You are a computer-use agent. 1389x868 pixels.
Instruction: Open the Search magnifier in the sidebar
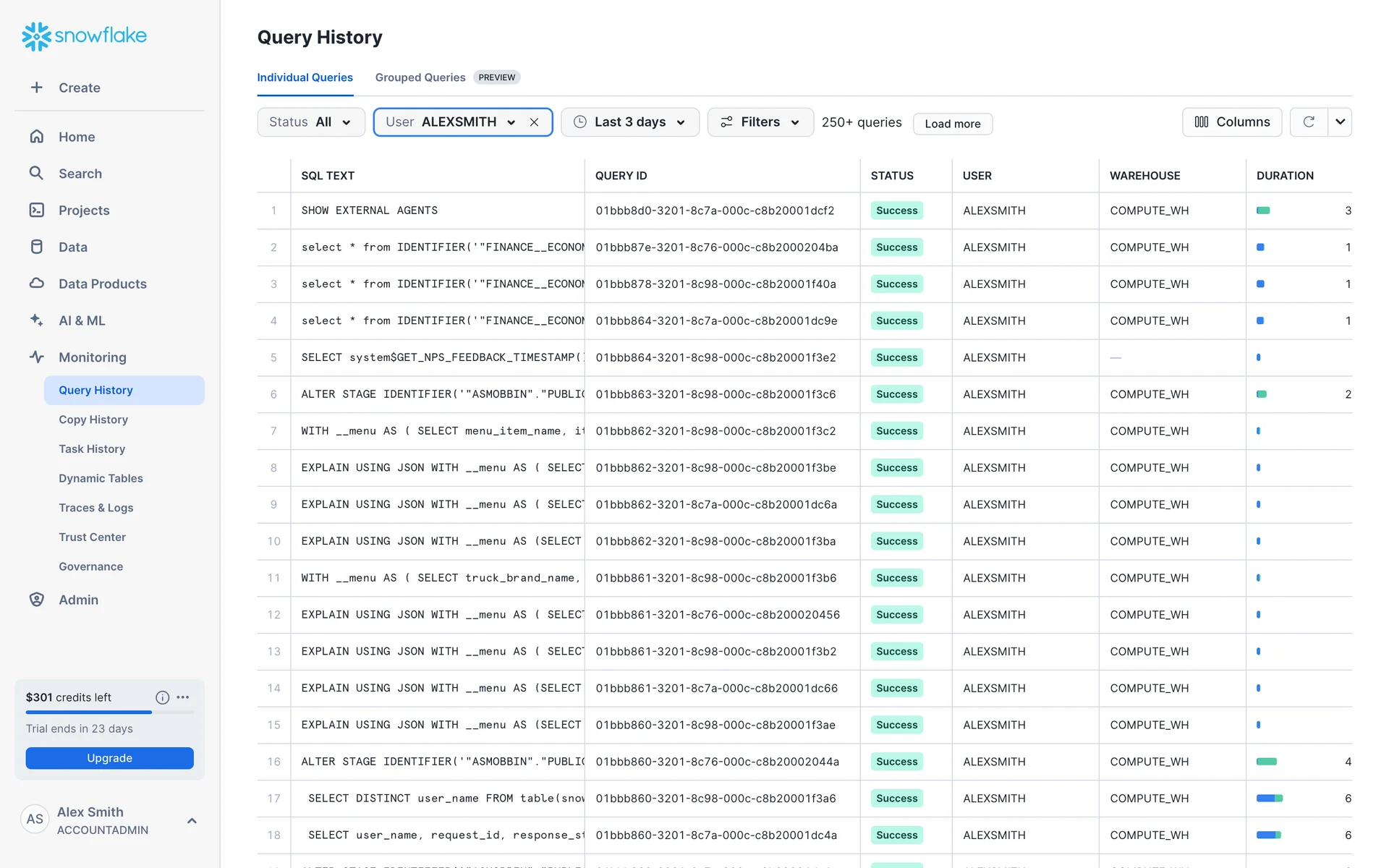(x=36, y=173)
